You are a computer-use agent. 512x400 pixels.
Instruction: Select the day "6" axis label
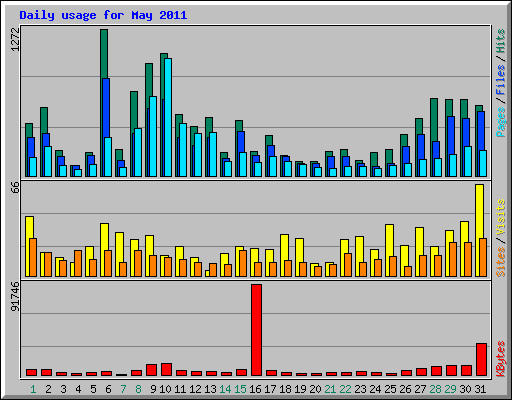tap(108, 389)
